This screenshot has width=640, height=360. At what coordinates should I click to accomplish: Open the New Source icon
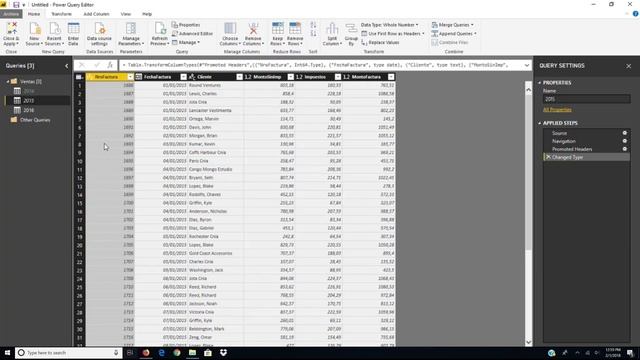pos(34,29)
